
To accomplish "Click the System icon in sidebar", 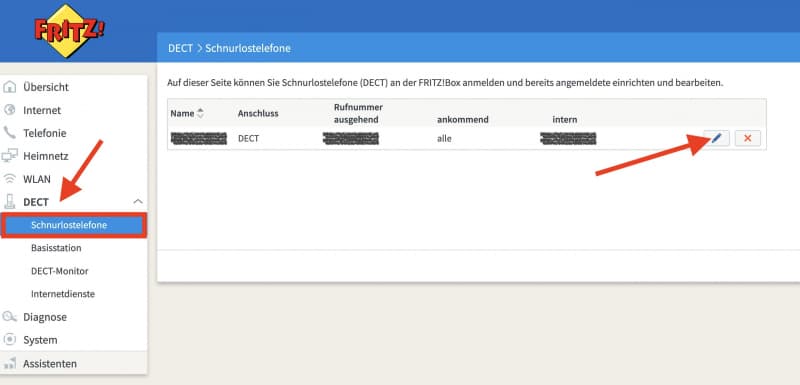I will coord(9,340).
